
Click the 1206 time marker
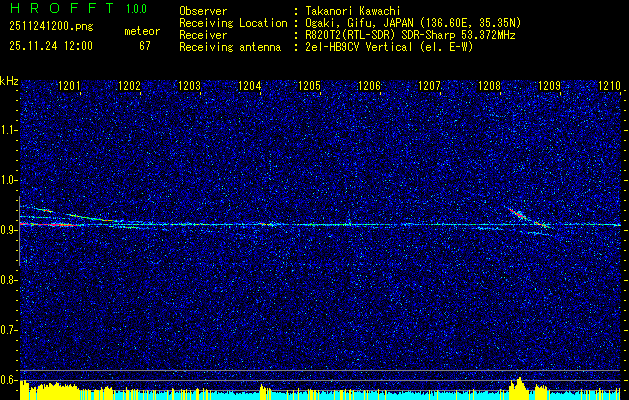[369, 86]
